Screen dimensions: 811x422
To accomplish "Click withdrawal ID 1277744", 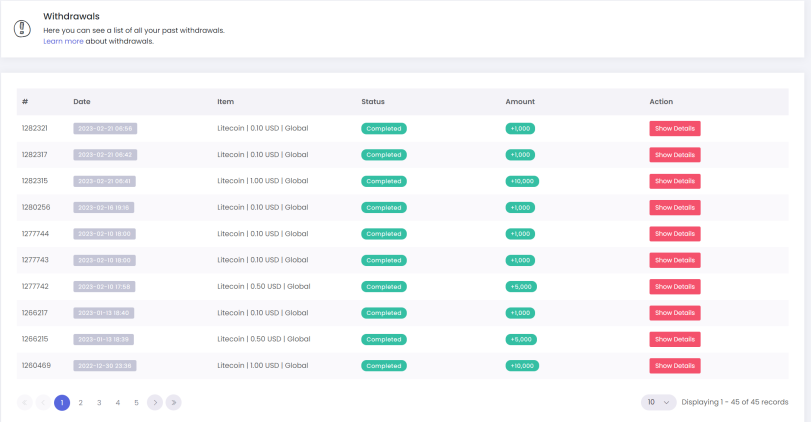I will 35,234.
